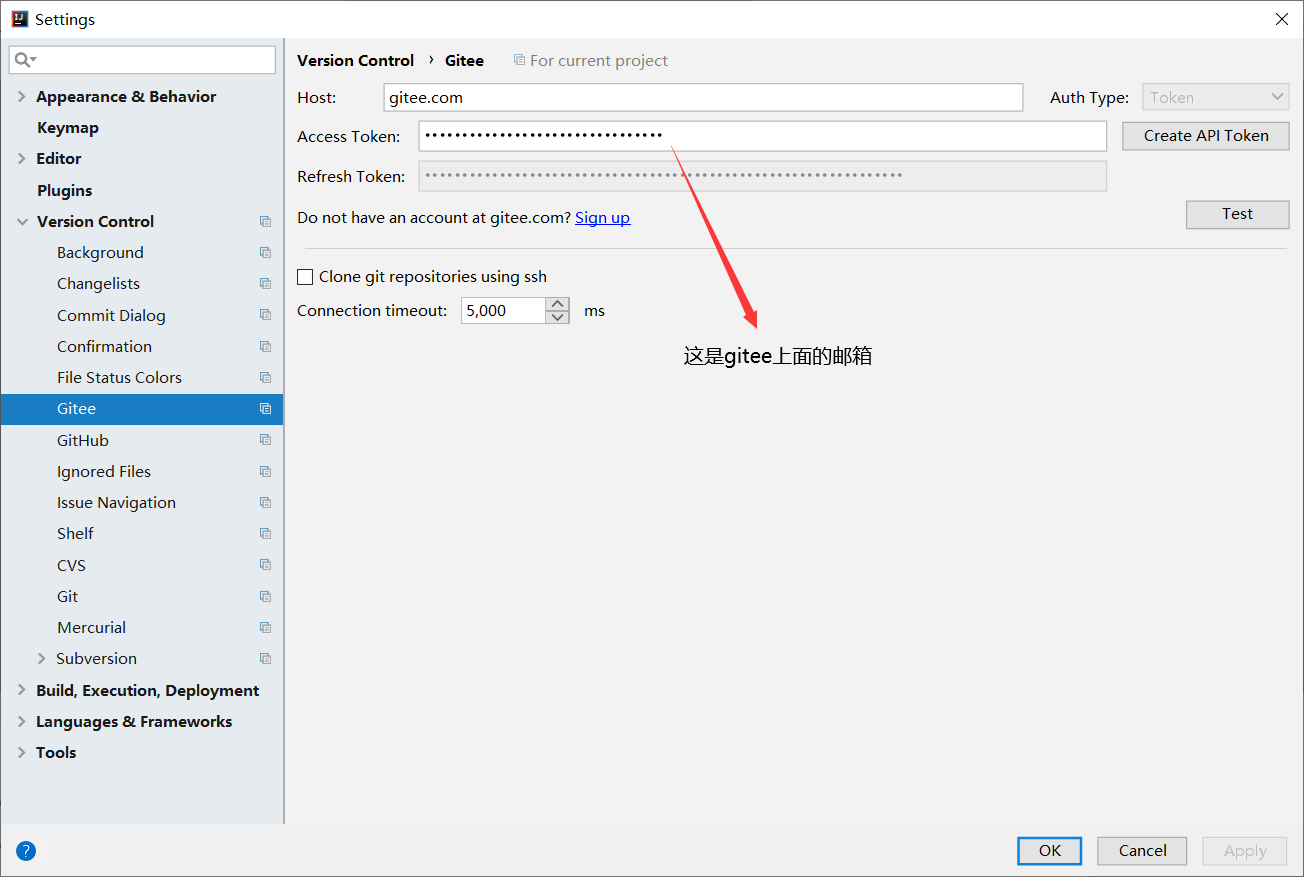Select the Gitee settings entry

tap(142, 409)
